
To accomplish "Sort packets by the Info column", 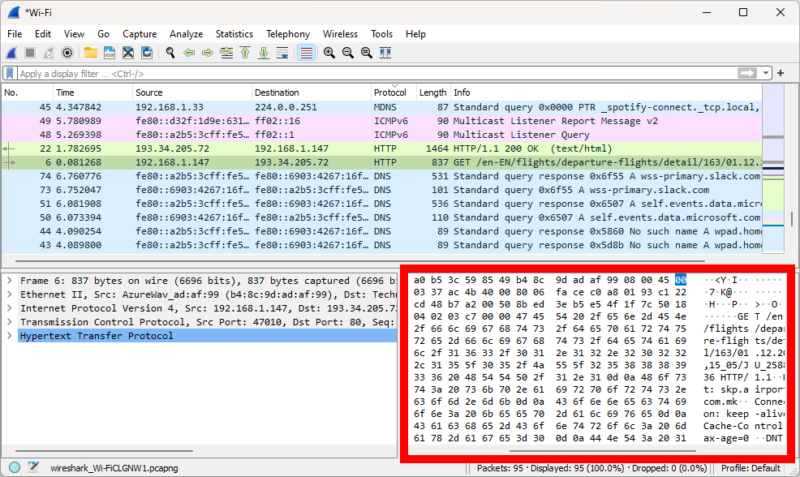I will coord(606,92).
